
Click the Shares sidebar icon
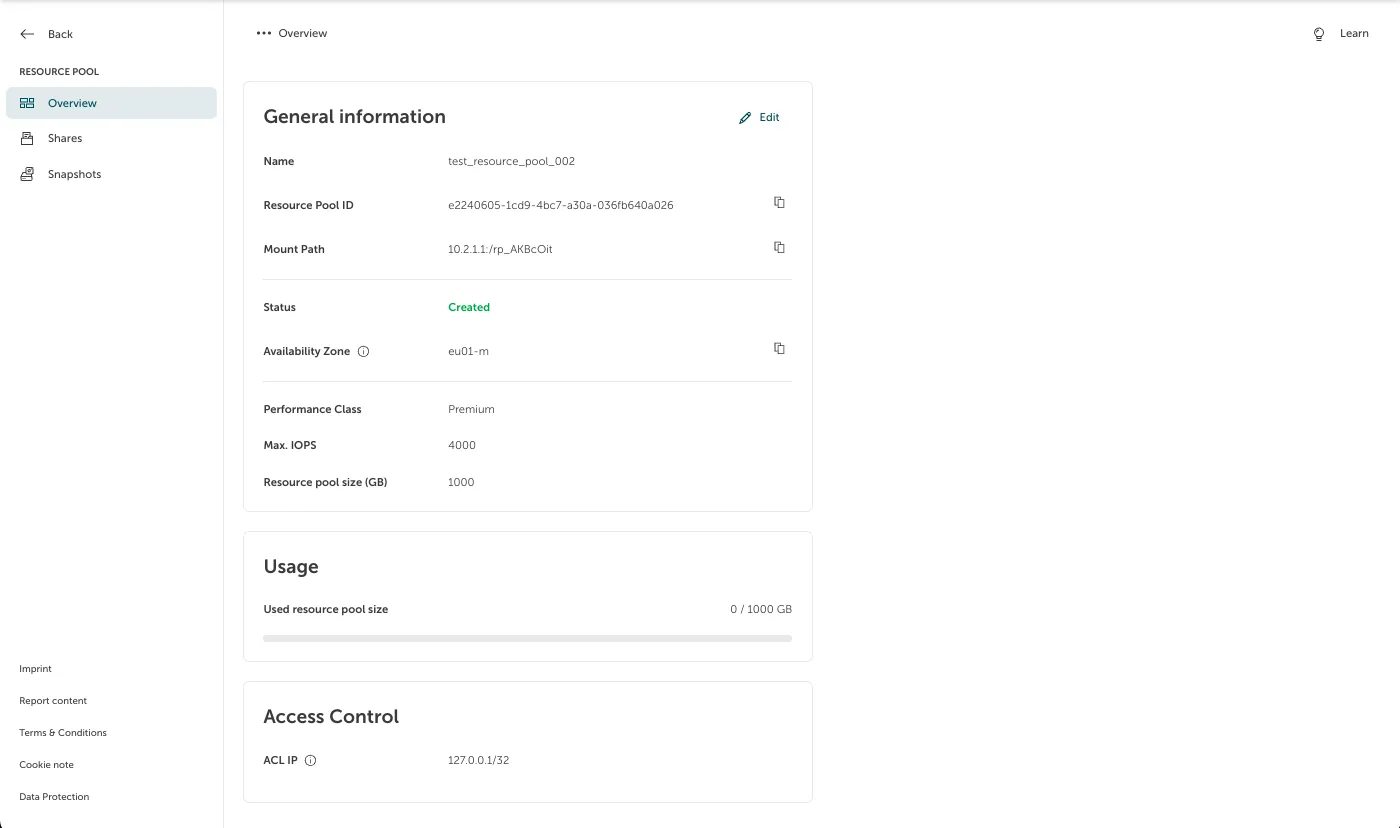tap(27, 139)
